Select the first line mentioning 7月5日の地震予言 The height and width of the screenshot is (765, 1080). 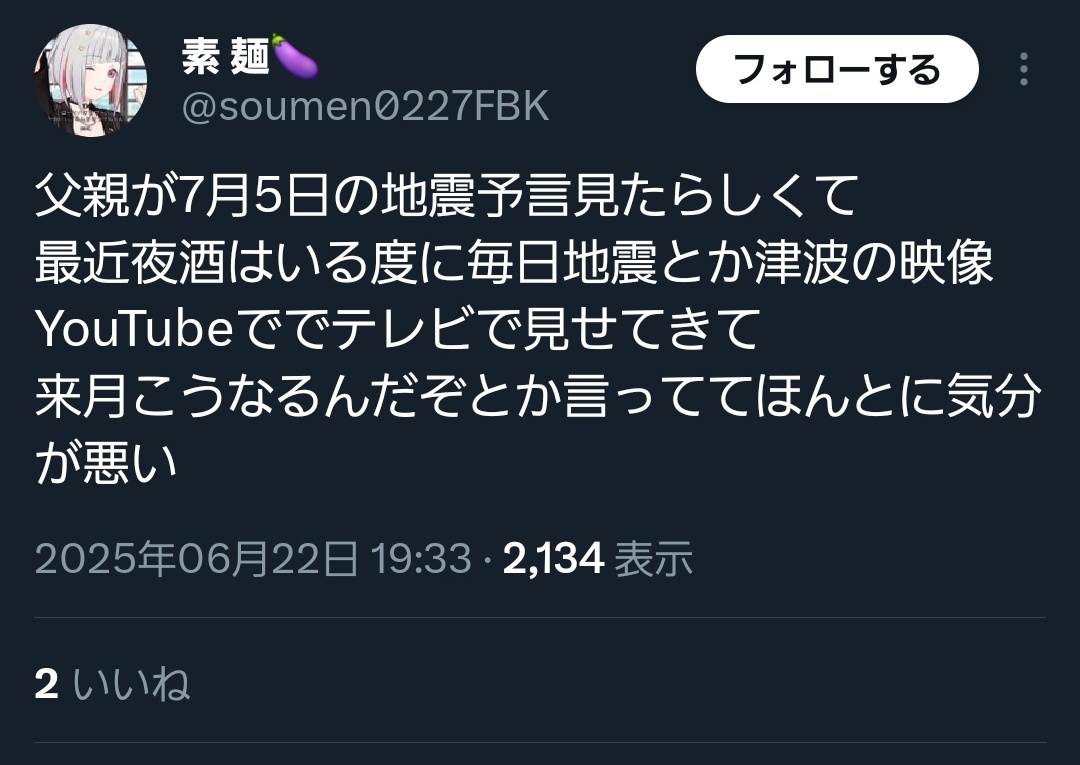(446, 196)
